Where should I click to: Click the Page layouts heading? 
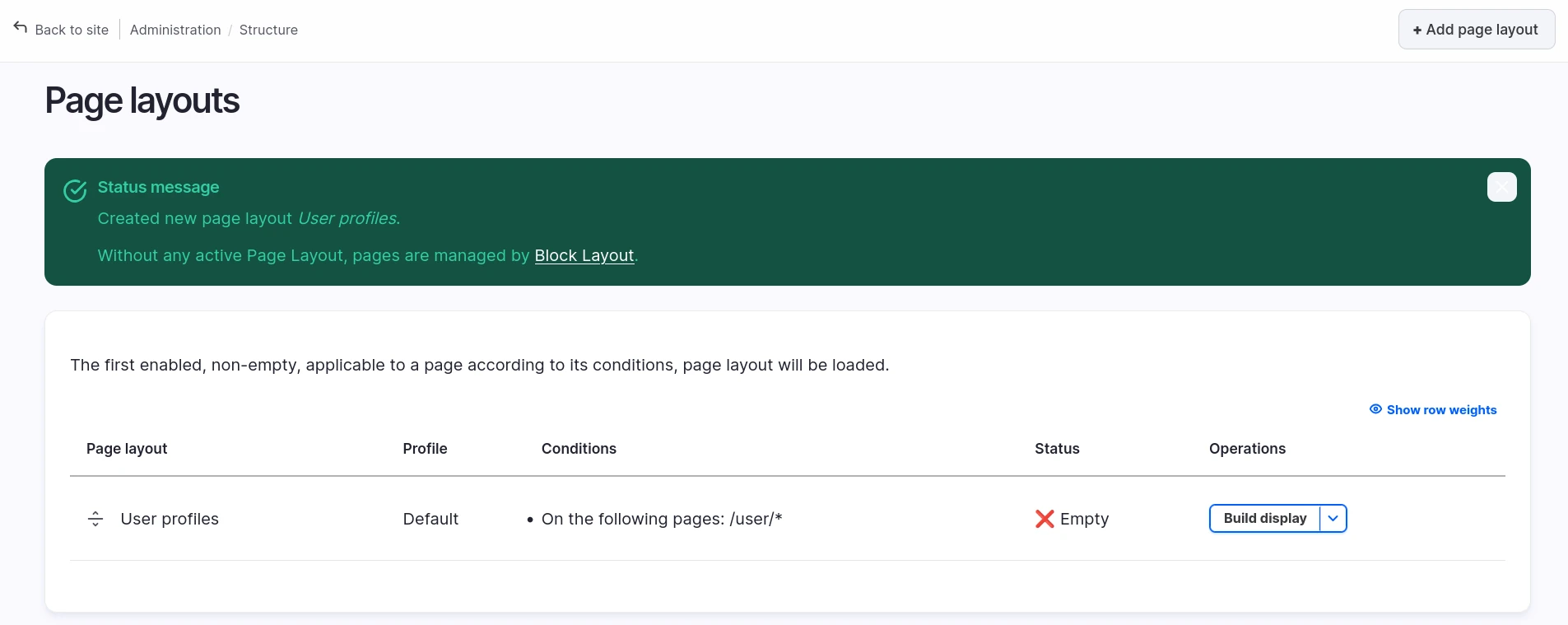click(142, 101)
